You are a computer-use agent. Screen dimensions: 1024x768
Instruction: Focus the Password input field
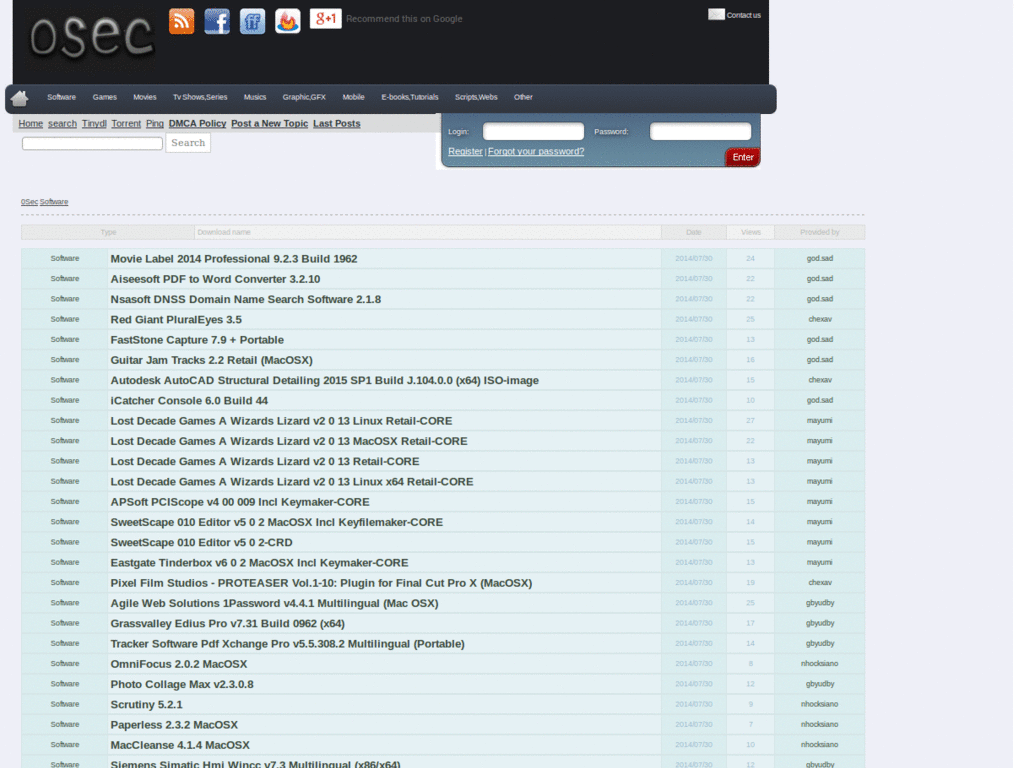tap(700, 131)
